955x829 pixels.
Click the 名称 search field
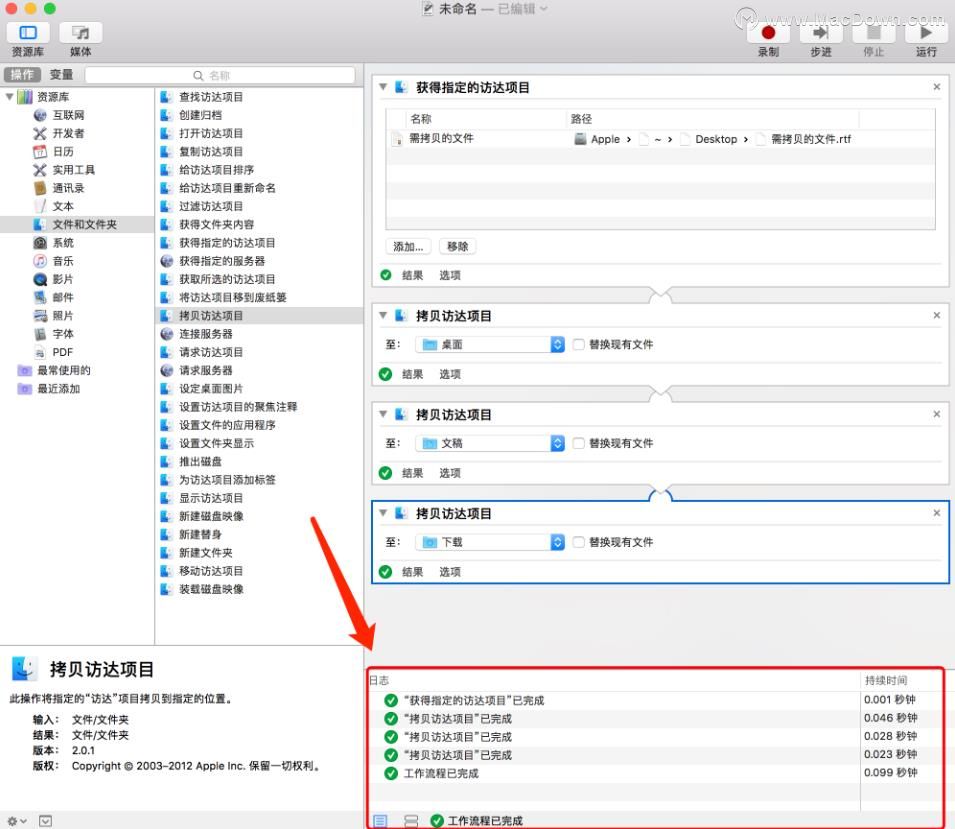click(220, 75)
